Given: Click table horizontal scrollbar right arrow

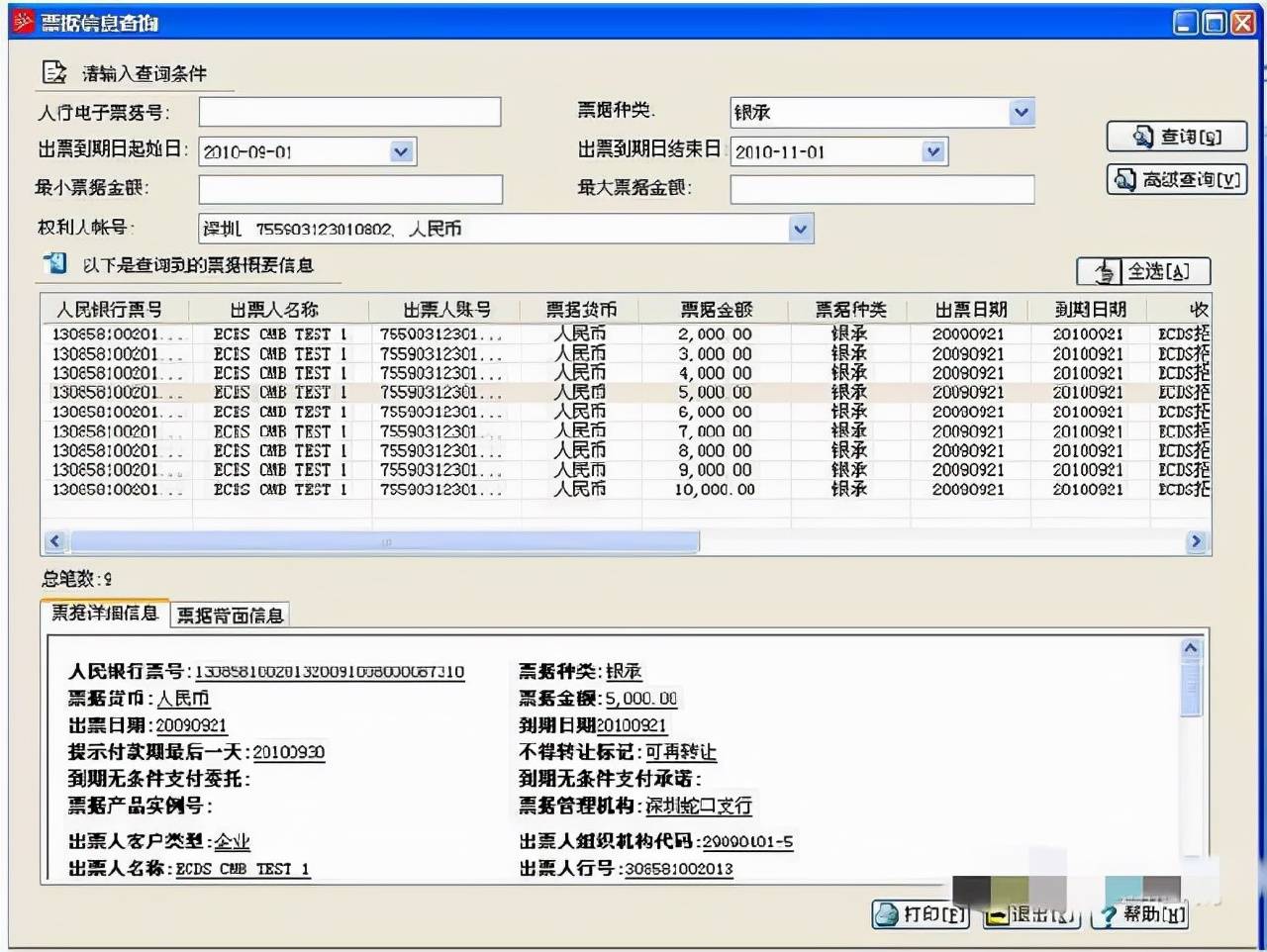Looking at the screenshot, I should tap(1197, 541).
